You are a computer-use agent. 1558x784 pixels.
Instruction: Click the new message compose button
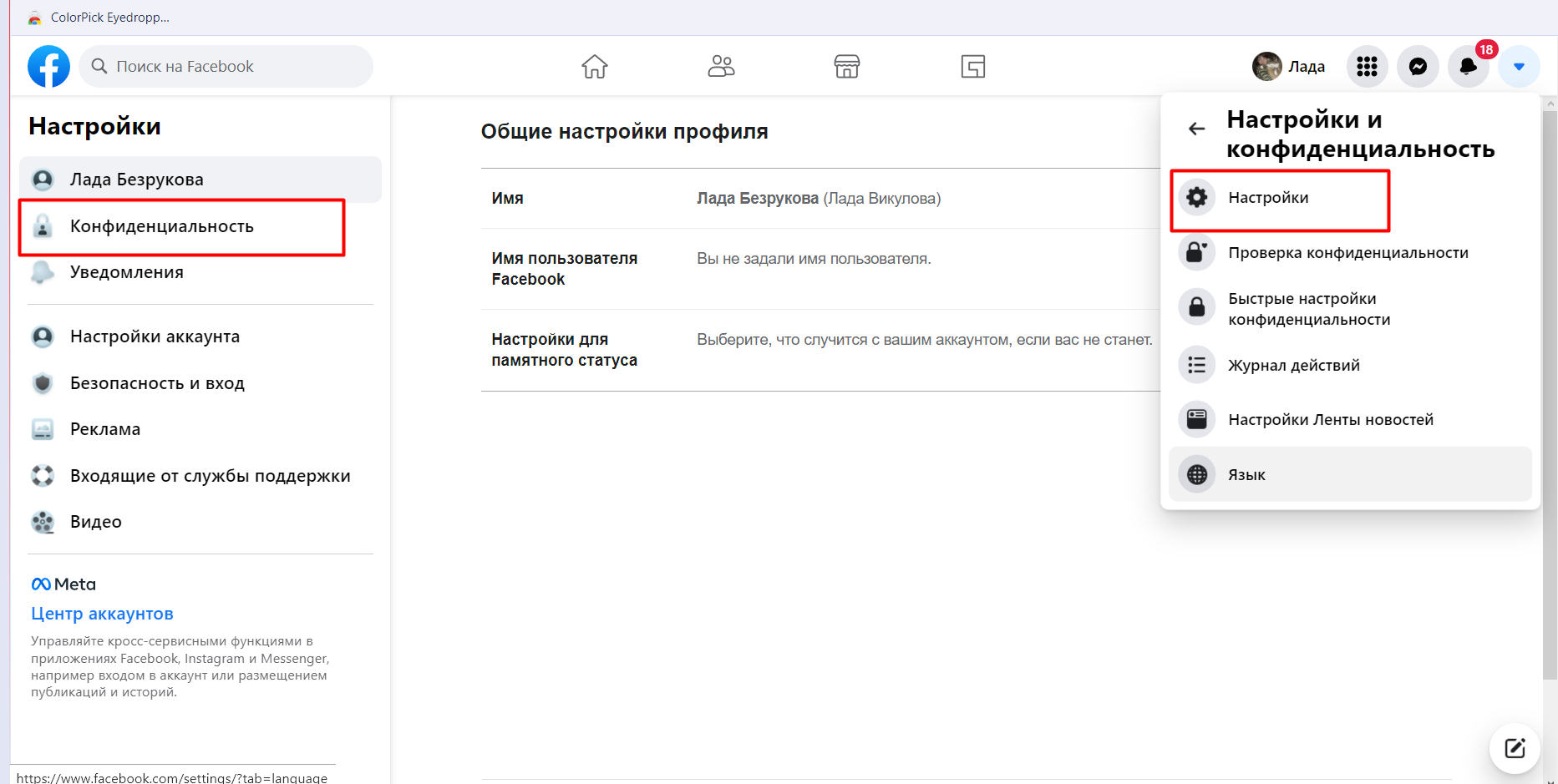click(1515, 748)
